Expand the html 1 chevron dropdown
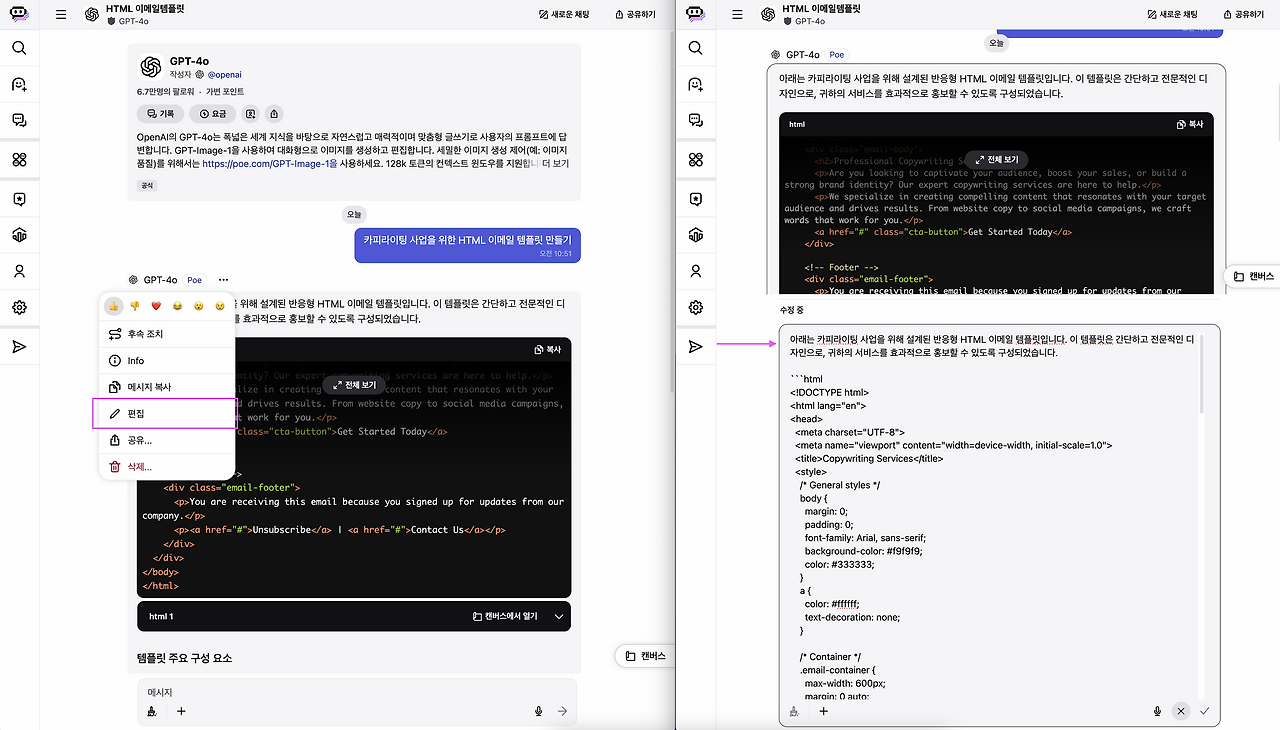Image resolution: width=1280 pixels, height=730 pixels. click(559, 617)
